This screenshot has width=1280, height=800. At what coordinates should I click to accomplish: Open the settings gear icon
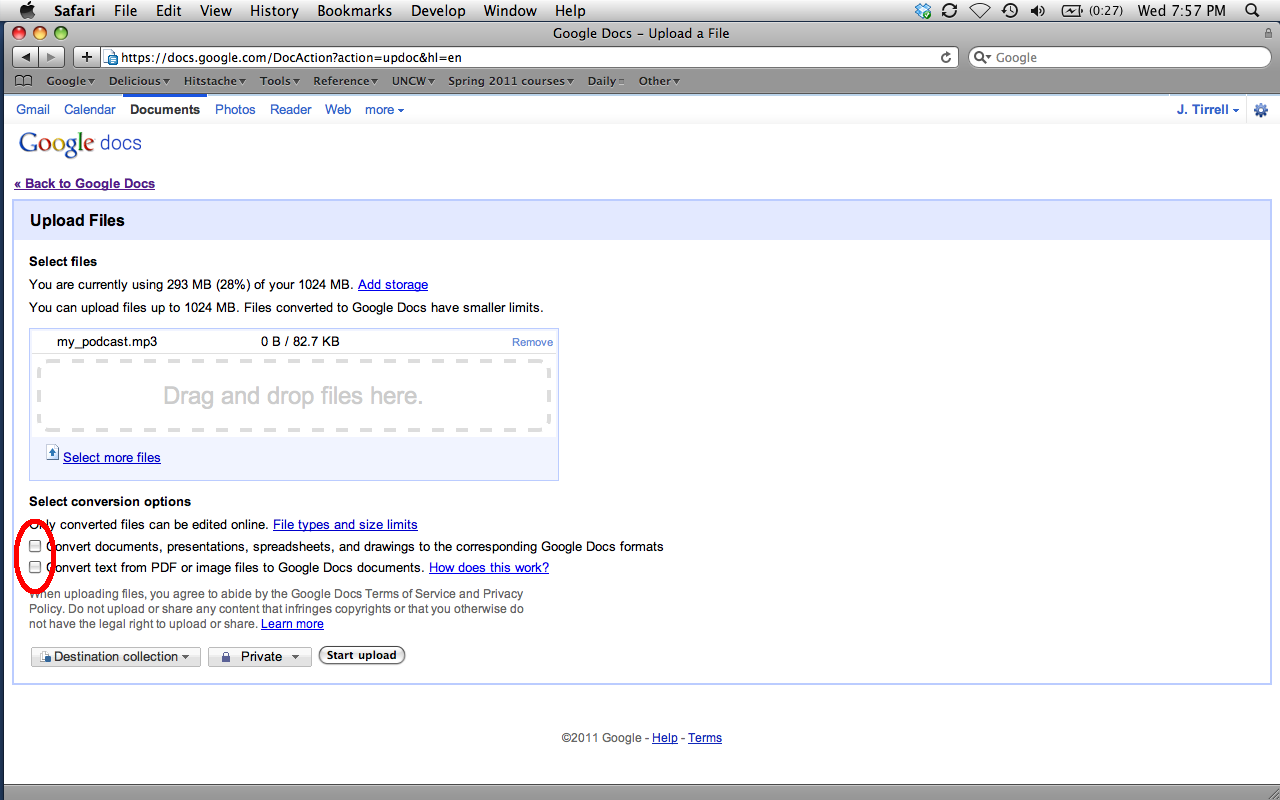pyautogui.click(x=1261, y=110)
